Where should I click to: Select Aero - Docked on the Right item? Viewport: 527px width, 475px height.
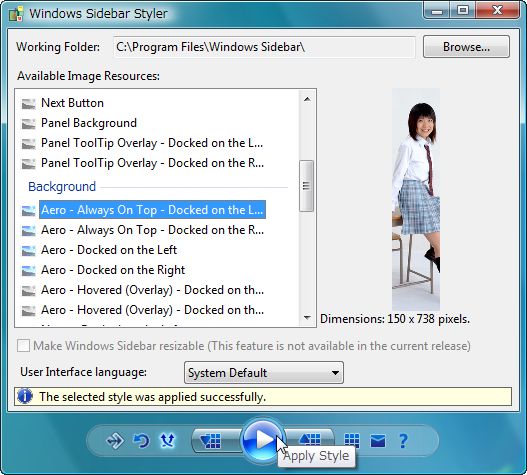pyautogui.click(x=113, y=270)
